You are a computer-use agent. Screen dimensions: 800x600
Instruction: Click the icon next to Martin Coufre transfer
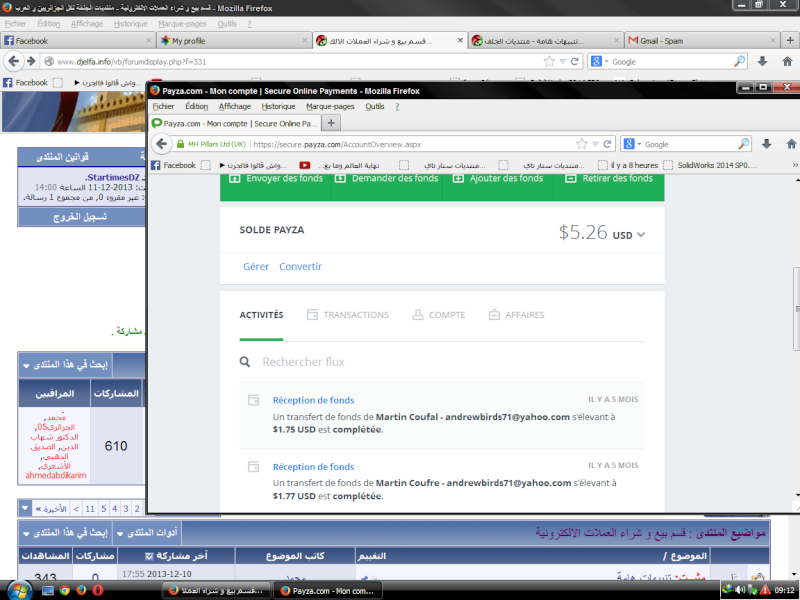[254, 466]
